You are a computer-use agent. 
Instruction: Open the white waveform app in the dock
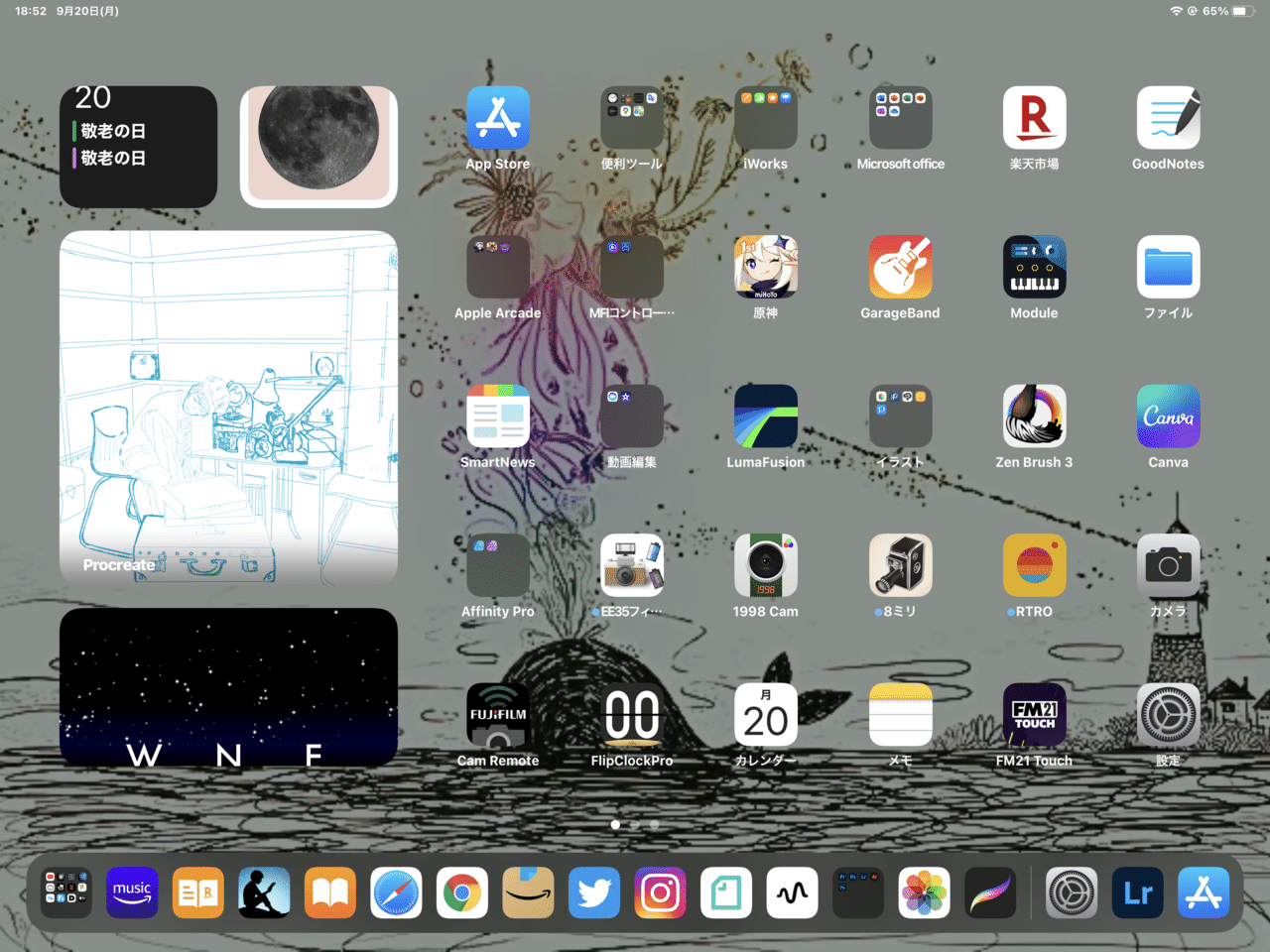(792, 892)
